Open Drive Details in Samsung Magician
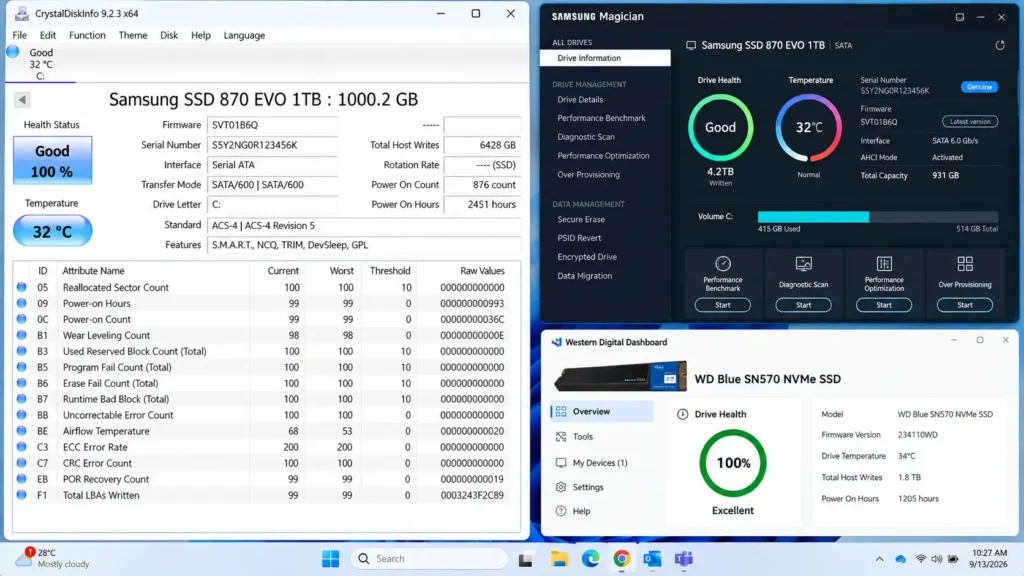Image resolution: width=1024 pixels, height=576 pixels. click(x=580, y=100)
